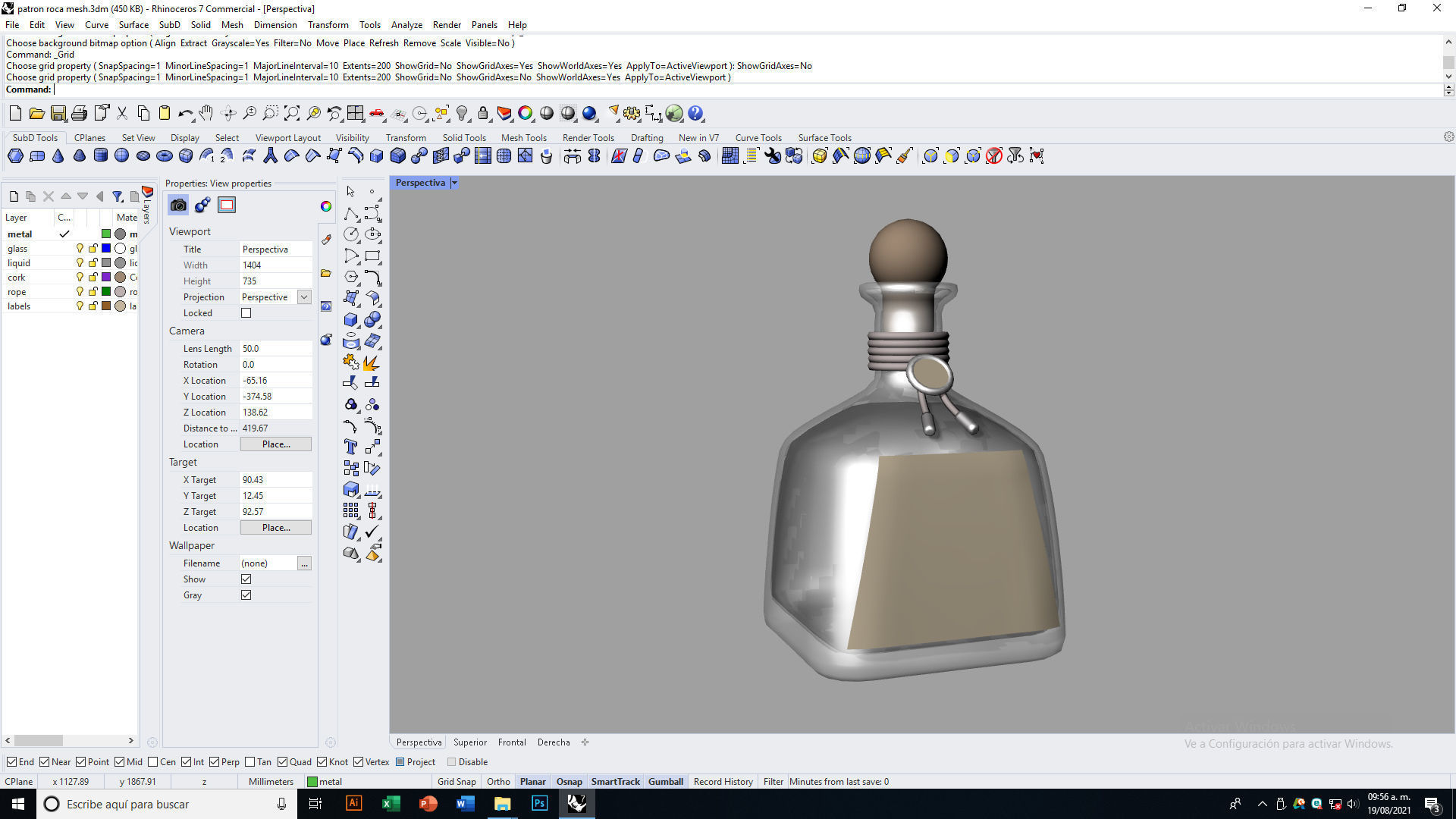Toggle the Locked viewport checkbox
The height and width of the screenshot is (819, 1456).
(246, 312)
